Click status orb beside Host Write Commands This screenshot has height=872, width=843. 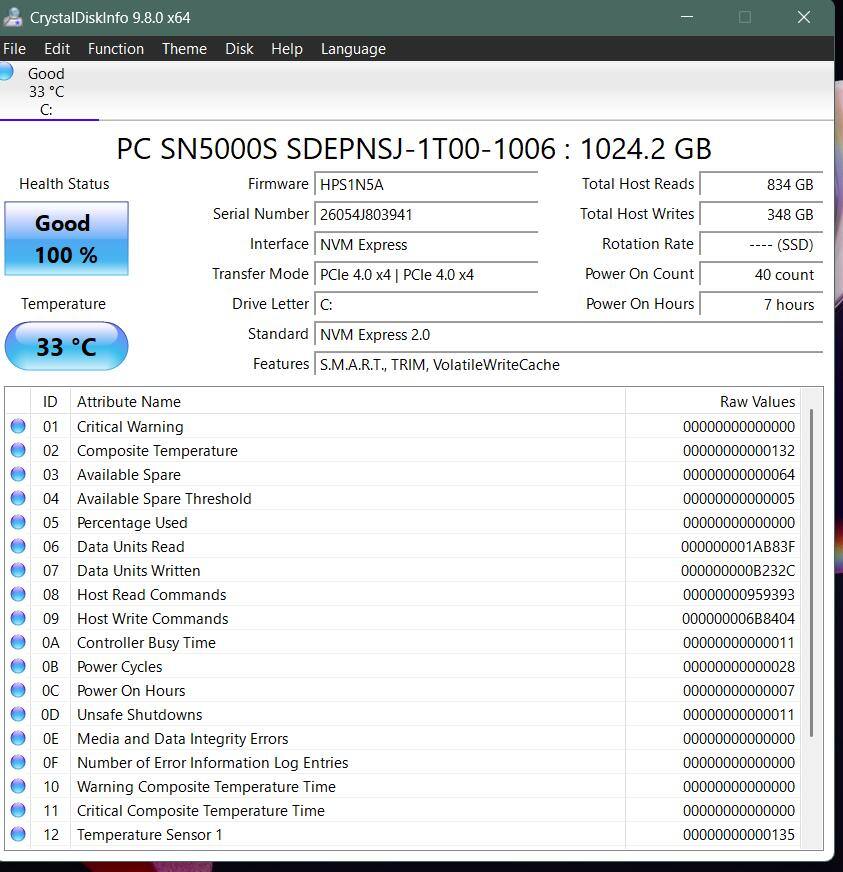click(18, 618)
